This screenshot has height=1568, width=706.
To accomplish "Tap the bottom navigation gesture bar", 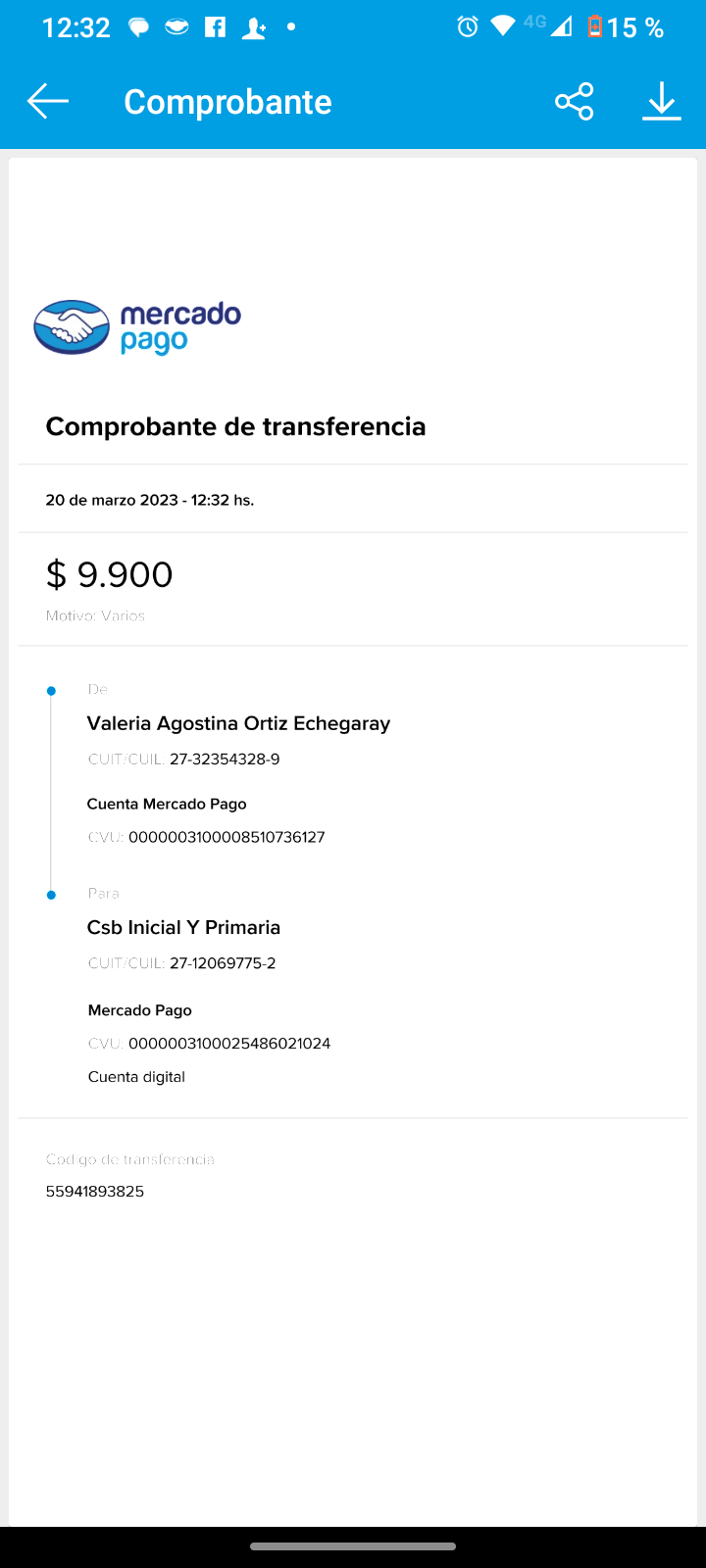I will [x=353, y=1546].
